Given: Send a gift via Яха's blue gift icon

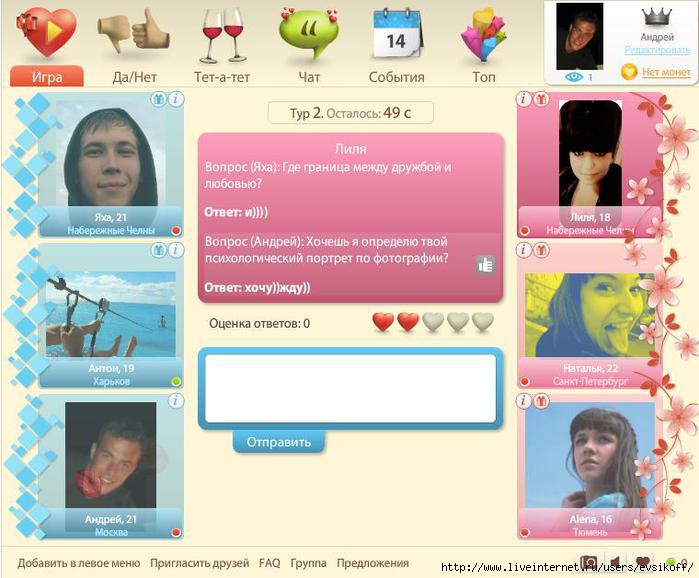Looking at the screenshot, I should [x=159, y=99].
